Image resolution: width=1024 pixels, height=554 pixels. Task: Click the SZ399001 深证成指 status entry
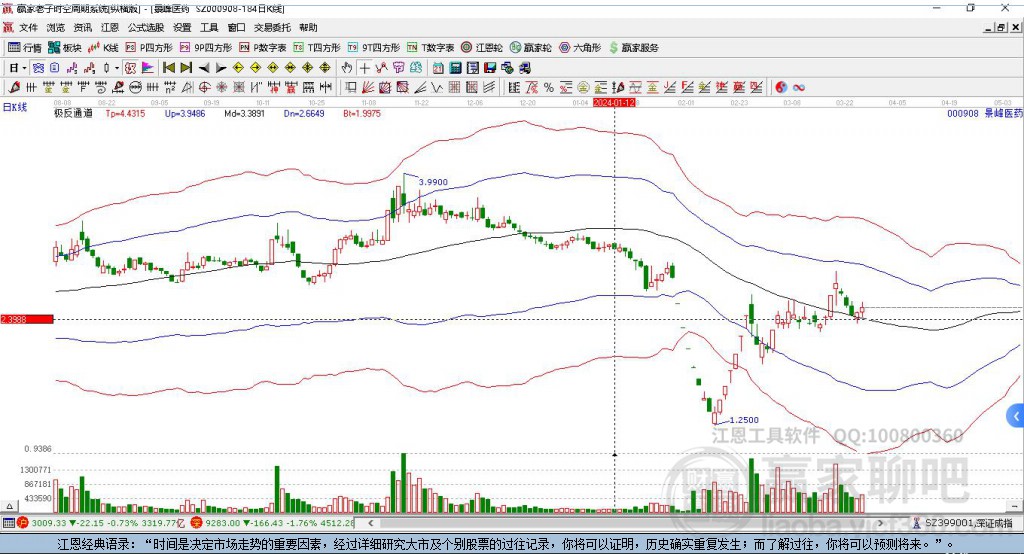(968, 523)
